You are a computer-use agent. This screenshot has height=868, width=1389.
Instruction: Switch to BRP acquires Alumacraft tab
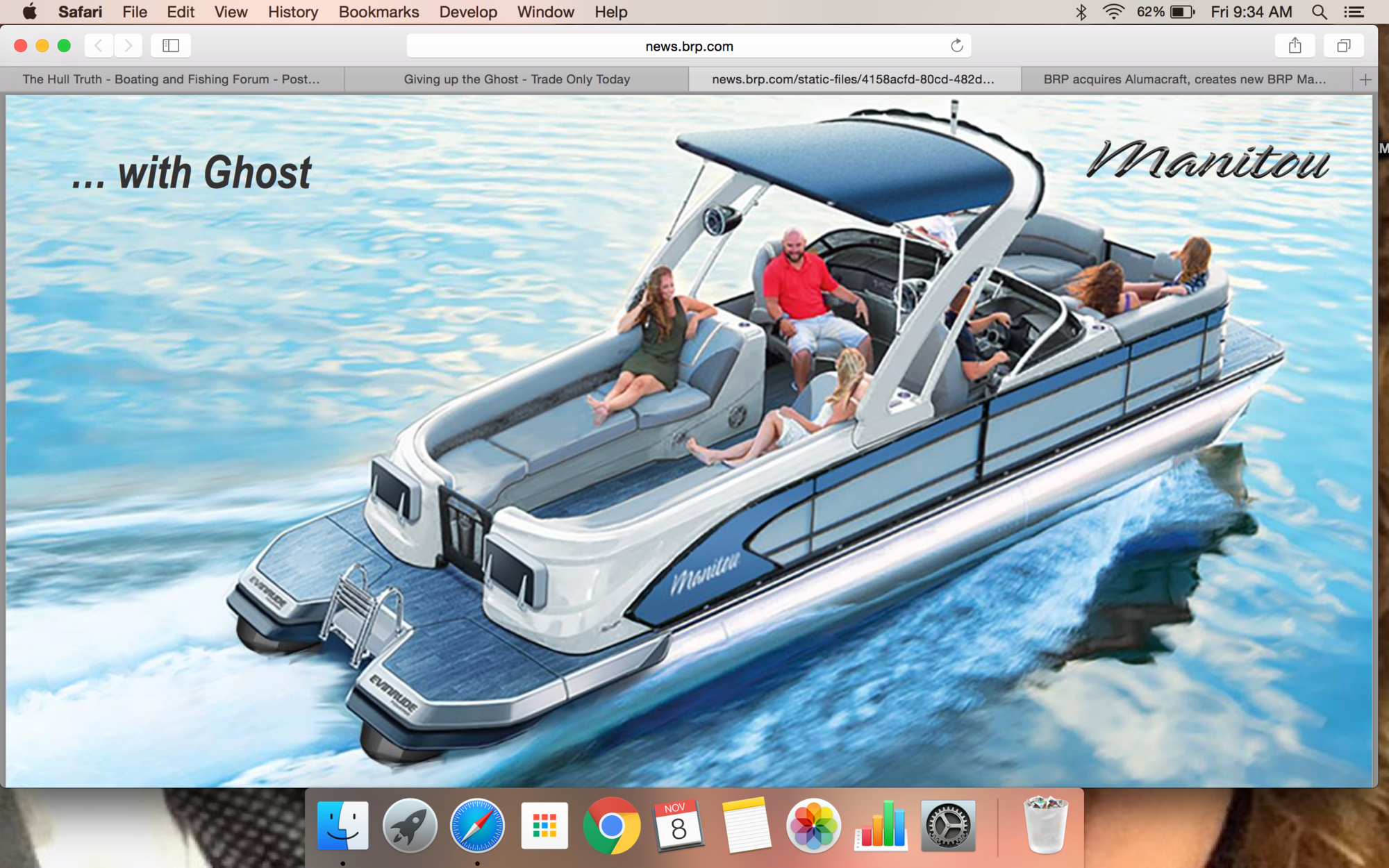[x=1188, y=79]
